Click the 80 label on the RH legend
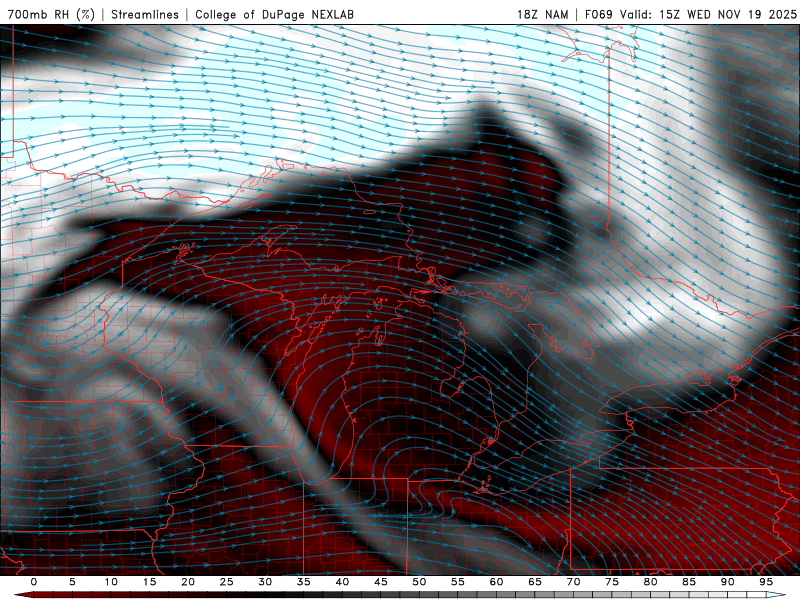Viewport: 800px width, 600px height. pos(650,582)
